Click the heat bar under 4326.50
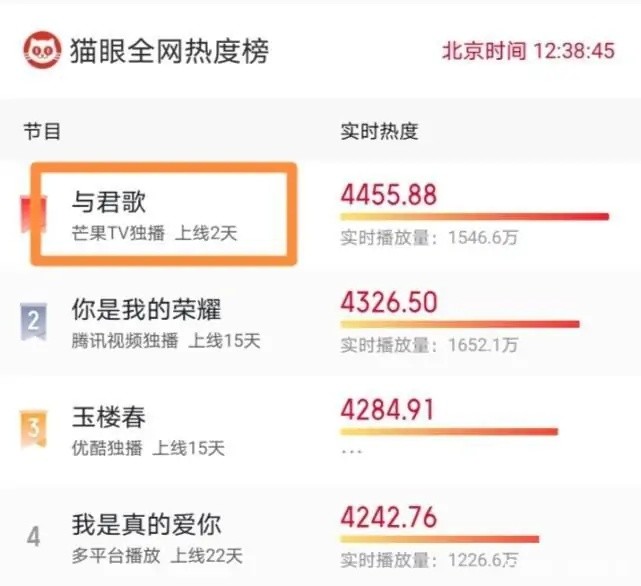The image size is (641, 586). (460, 324)
